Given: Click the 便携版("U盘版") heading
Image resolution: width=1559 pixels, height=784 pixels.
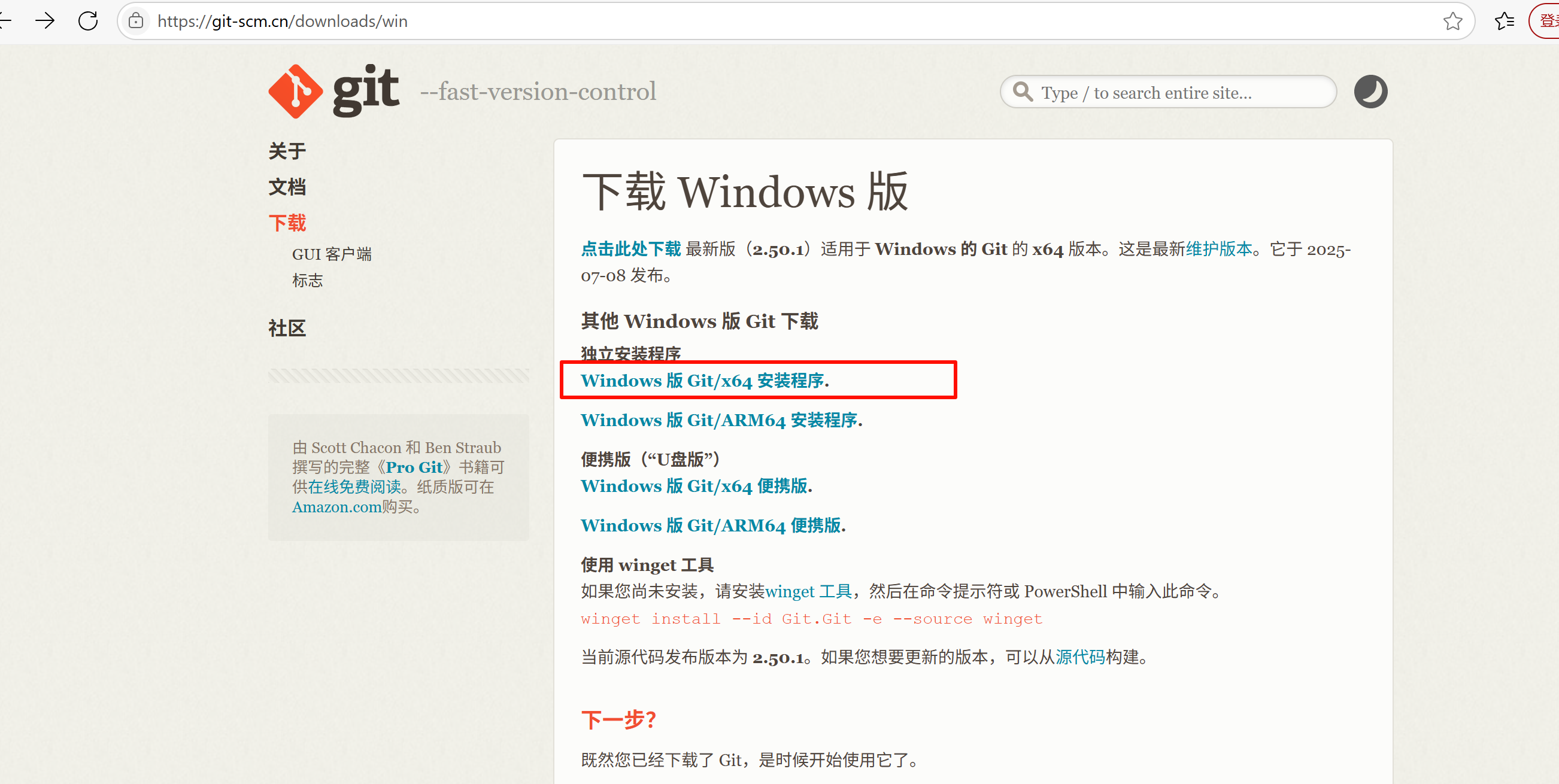Looking at the screenshot, I should tap(651, 459).
